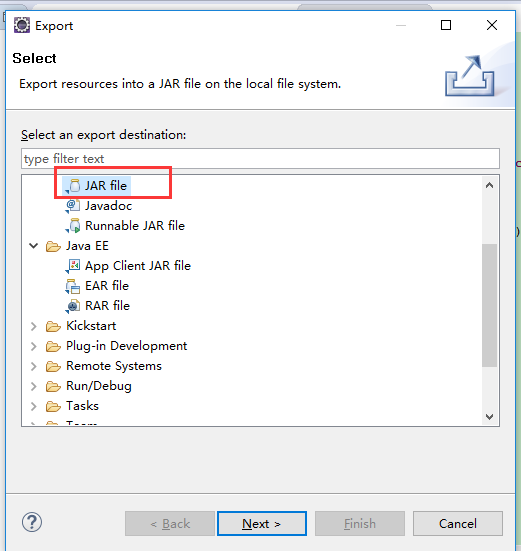521x551 pixels.
Task: Expand the Run/Debug category
Action: (34, 387)
